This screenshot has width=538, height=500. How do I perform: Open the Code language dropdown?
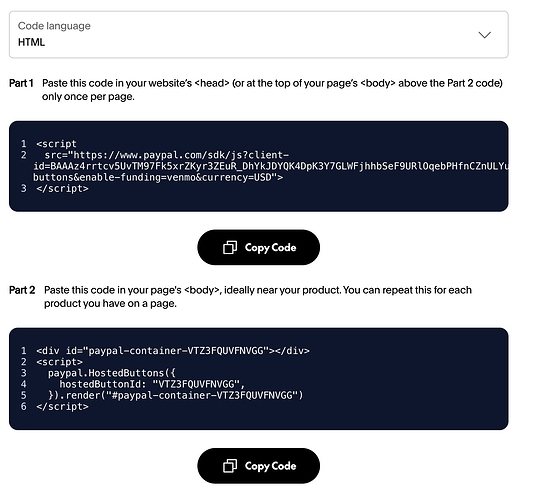click(x=258, y=34)
